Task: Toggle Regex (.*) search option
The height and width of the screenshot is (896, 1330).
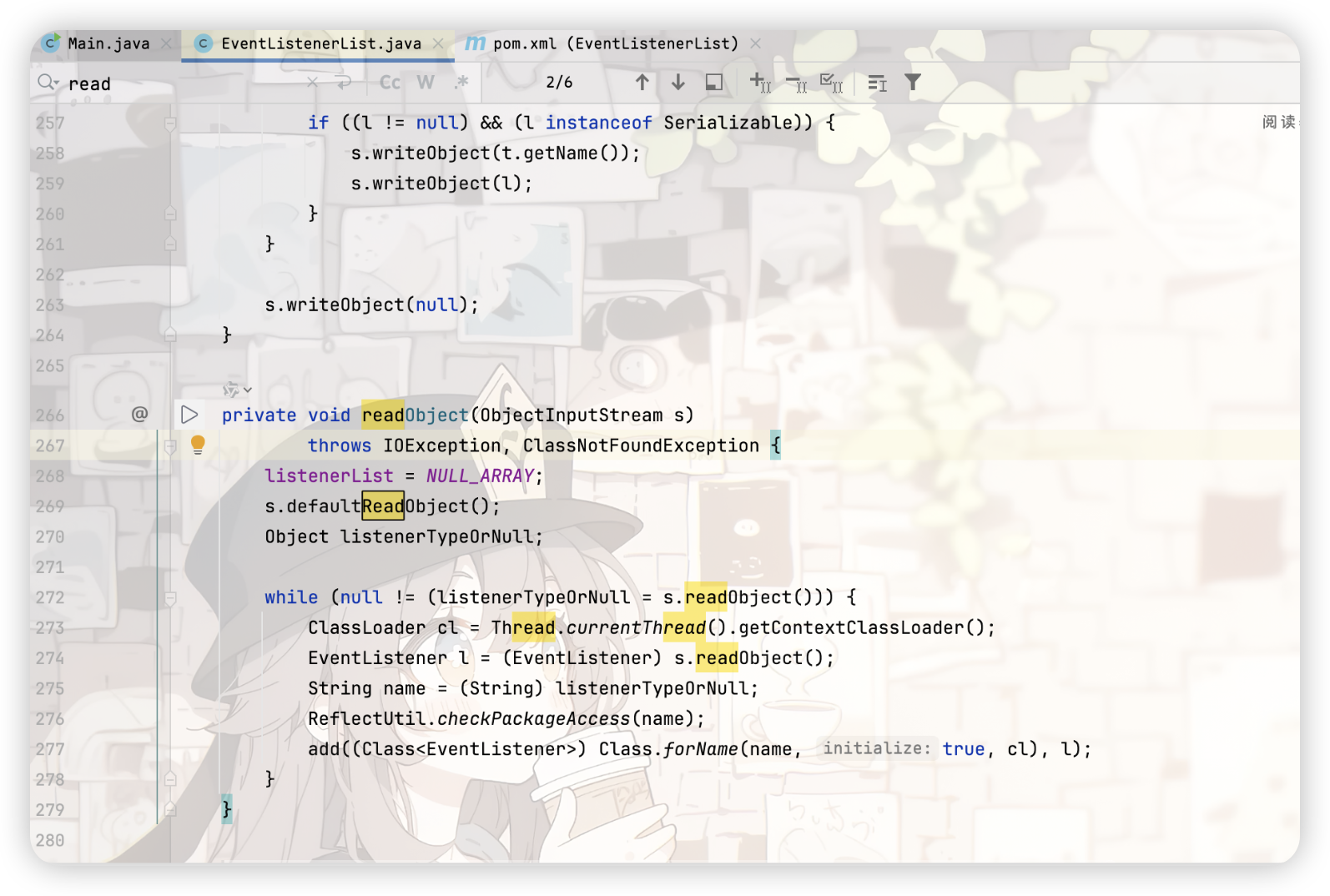Action: click(x=461, y=83)
